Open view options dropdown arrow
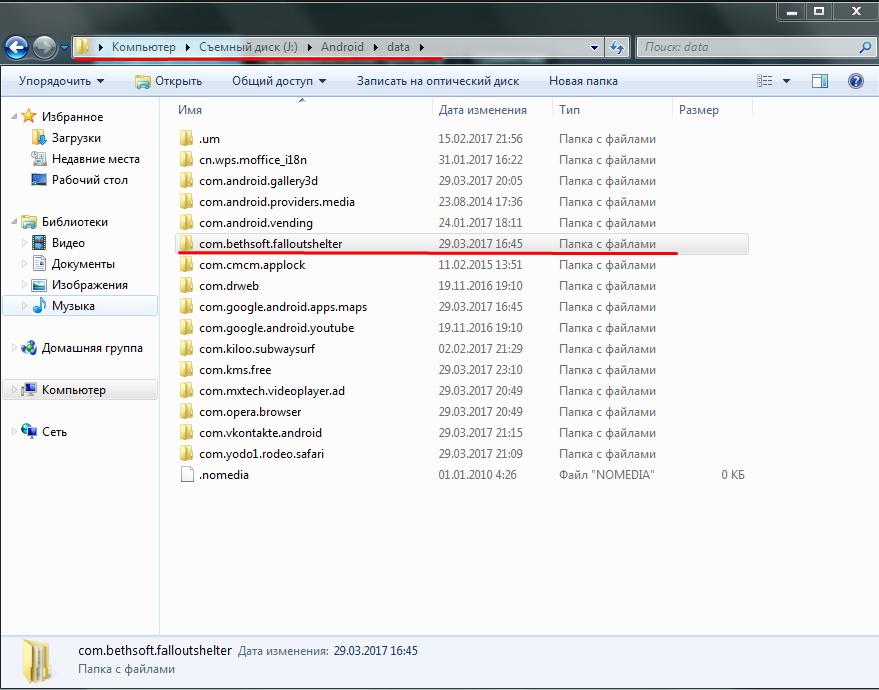 tap(786, 81)
